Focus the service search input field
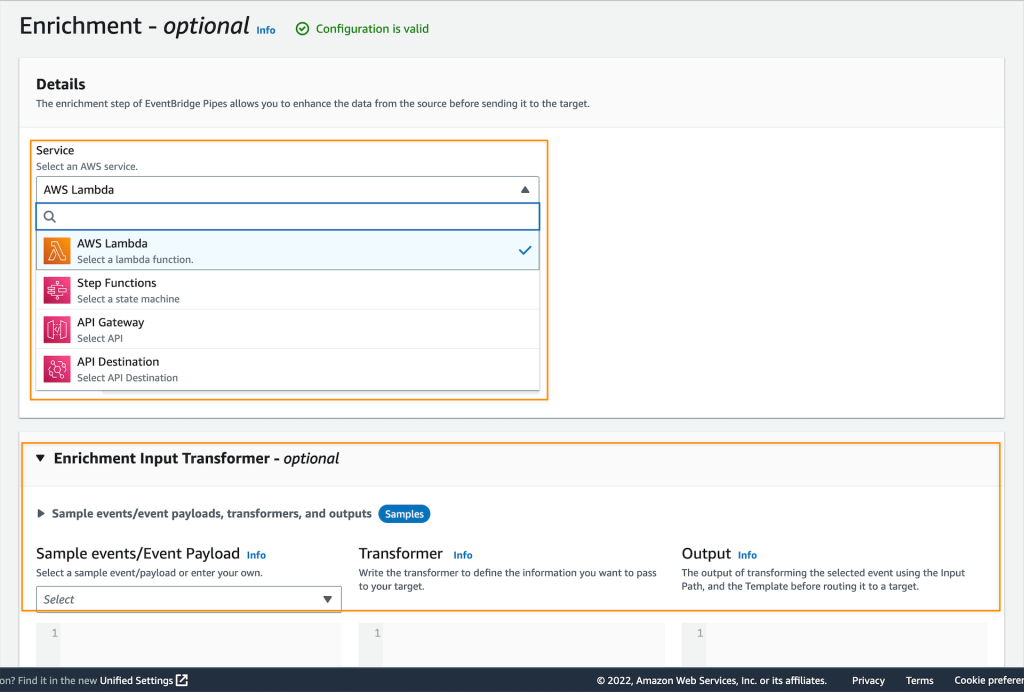The width and height of the screenshot is (1024, 692). [x=287, y=217]
